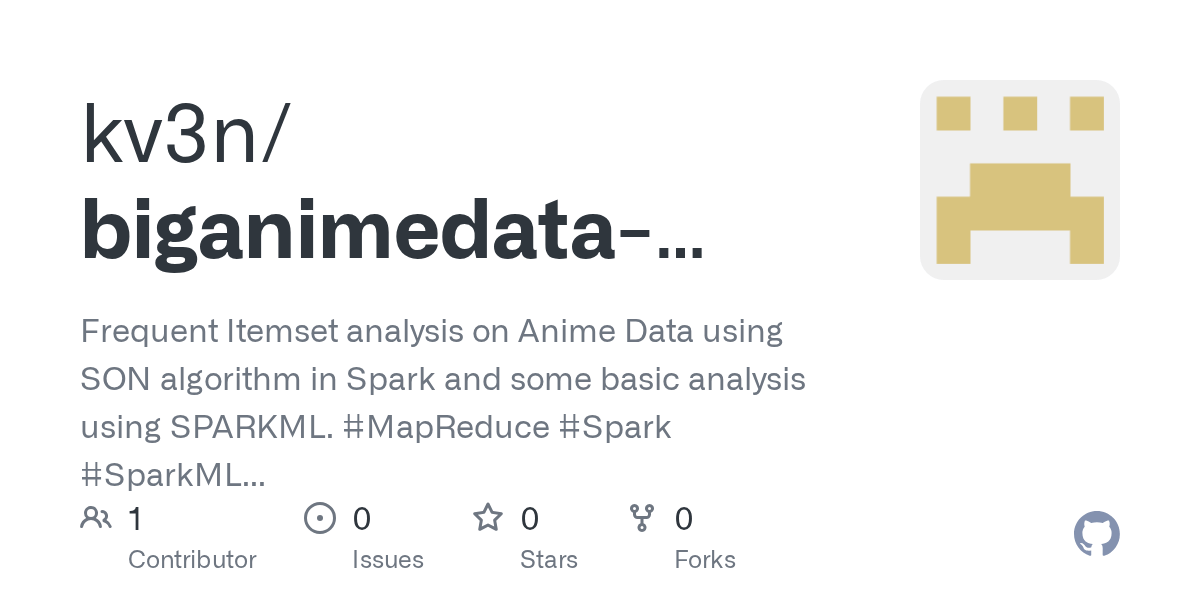Select the Contributor label
1200x600 pixels.
point(192,559)
